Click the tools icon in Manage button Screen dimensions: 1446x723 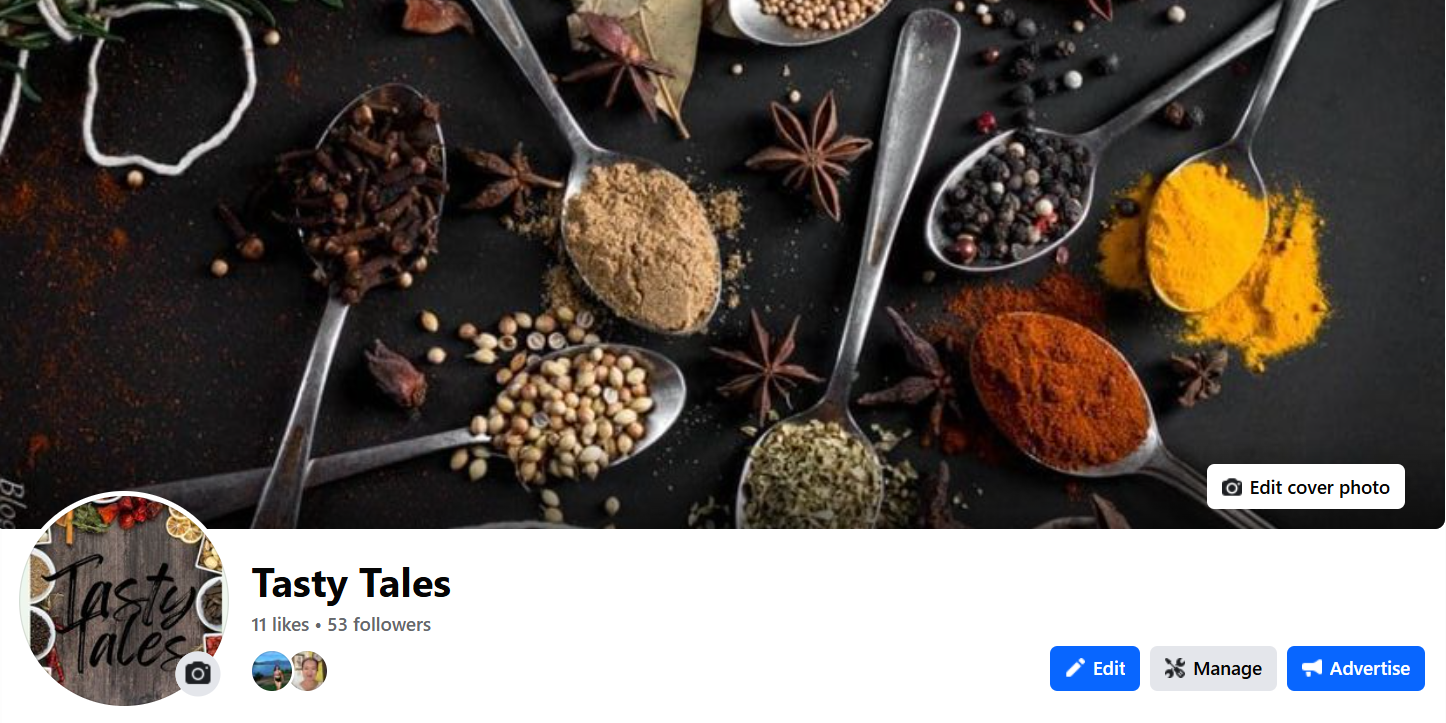coord(1175,668)
